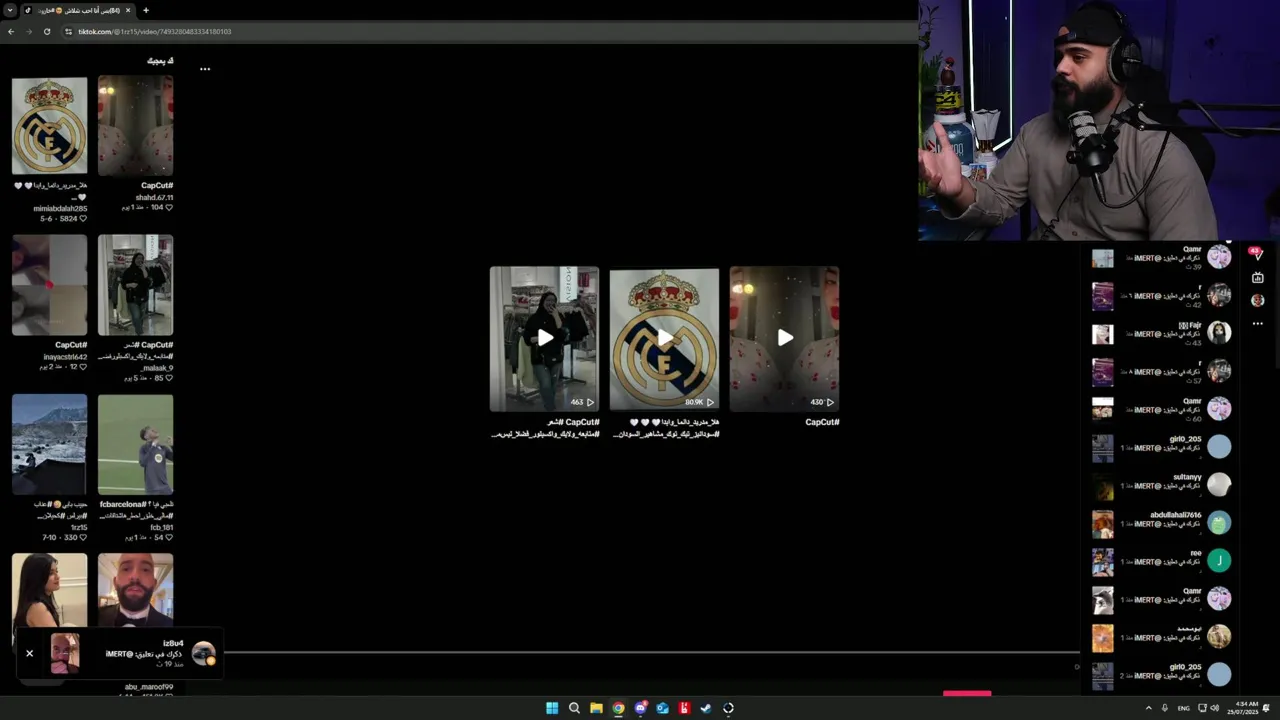Open shahd.67.11 CapCut video thumbnail

[135, 126]
